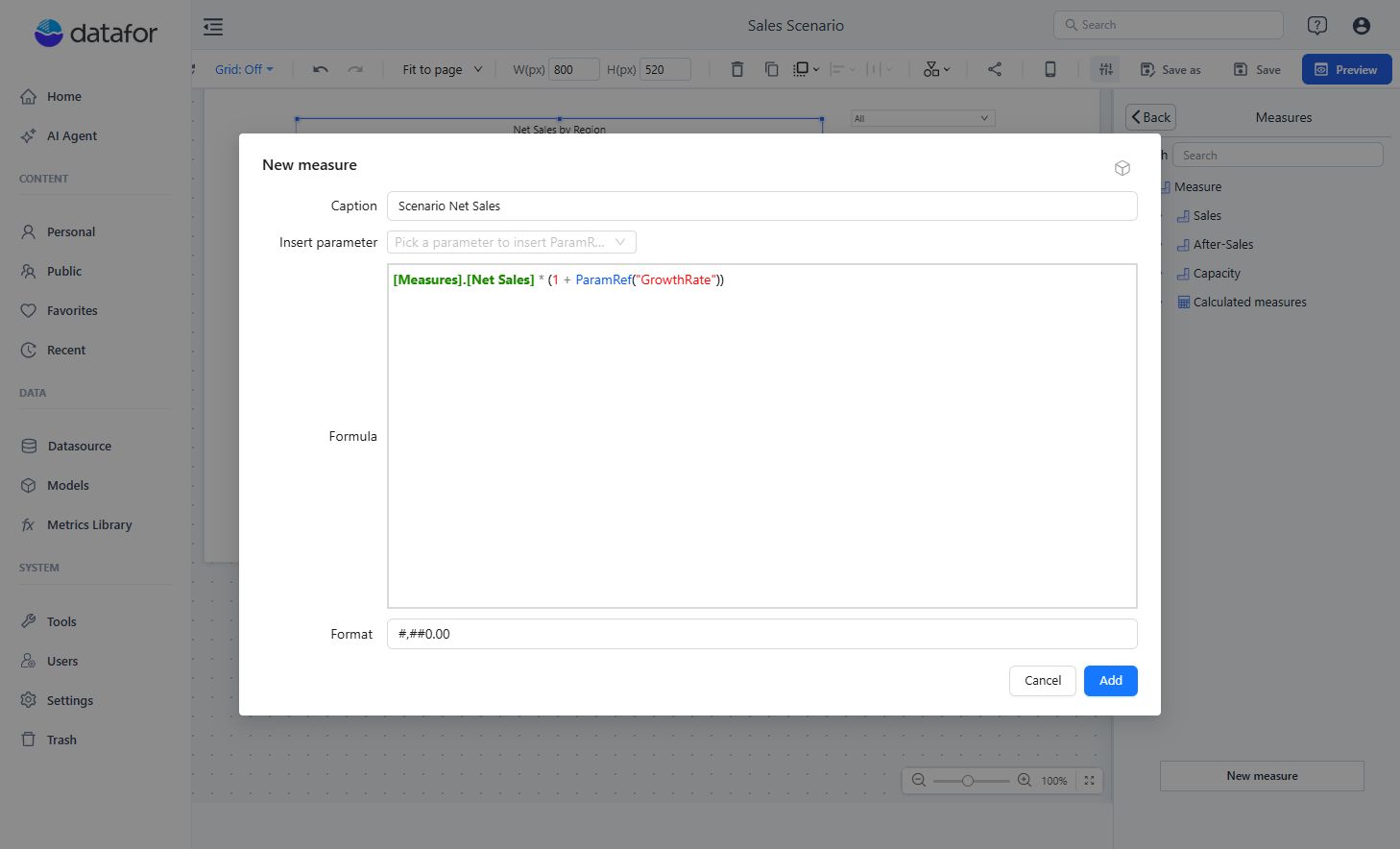Copy the component with the duplicate icon
The height and width of the screenshot is (849, 1400).
[771, 69]
